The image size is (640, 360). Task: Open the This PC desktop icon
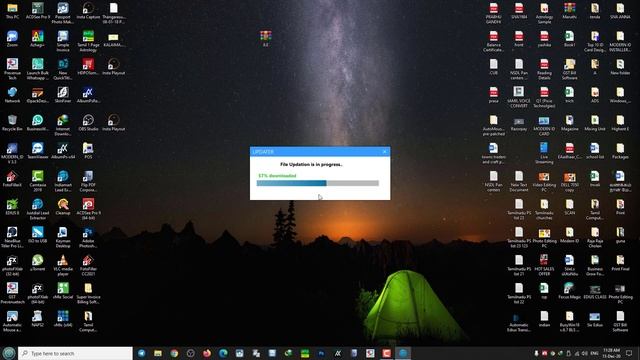pos(12,11)
